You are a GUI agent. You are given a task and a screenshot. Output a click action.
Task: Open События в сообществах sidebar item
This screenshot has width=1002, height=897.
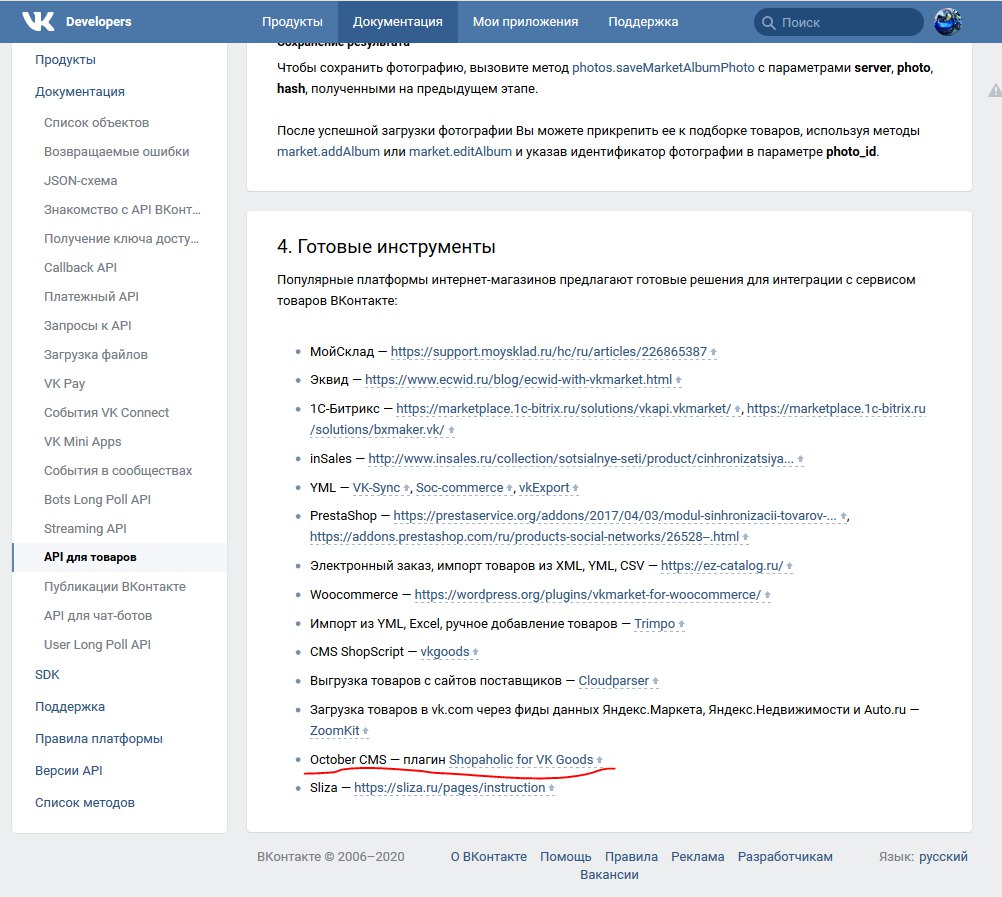click(x=118, y=470)
